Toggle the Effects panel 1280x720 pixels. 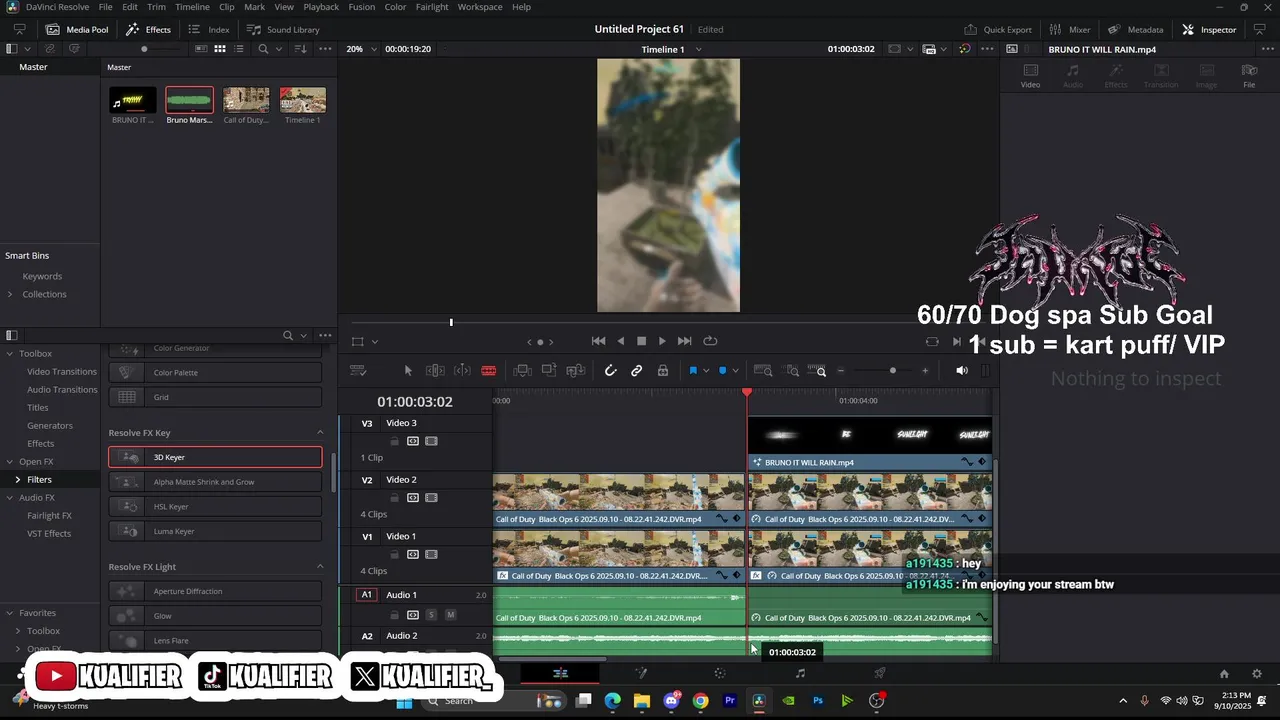tap(148, 30)
